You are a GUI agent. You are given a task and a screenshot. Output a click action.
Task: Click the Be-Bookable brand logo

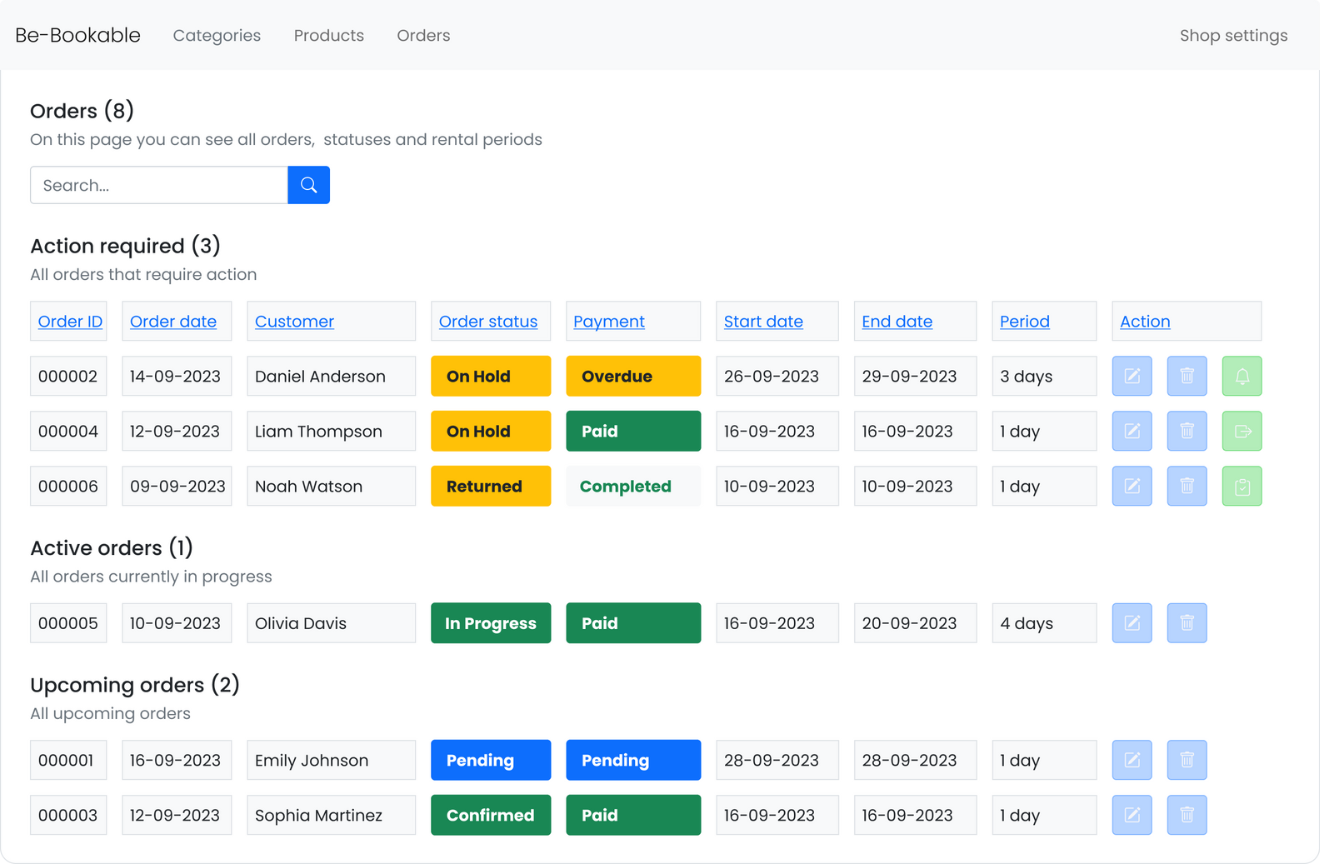(78, 35)
